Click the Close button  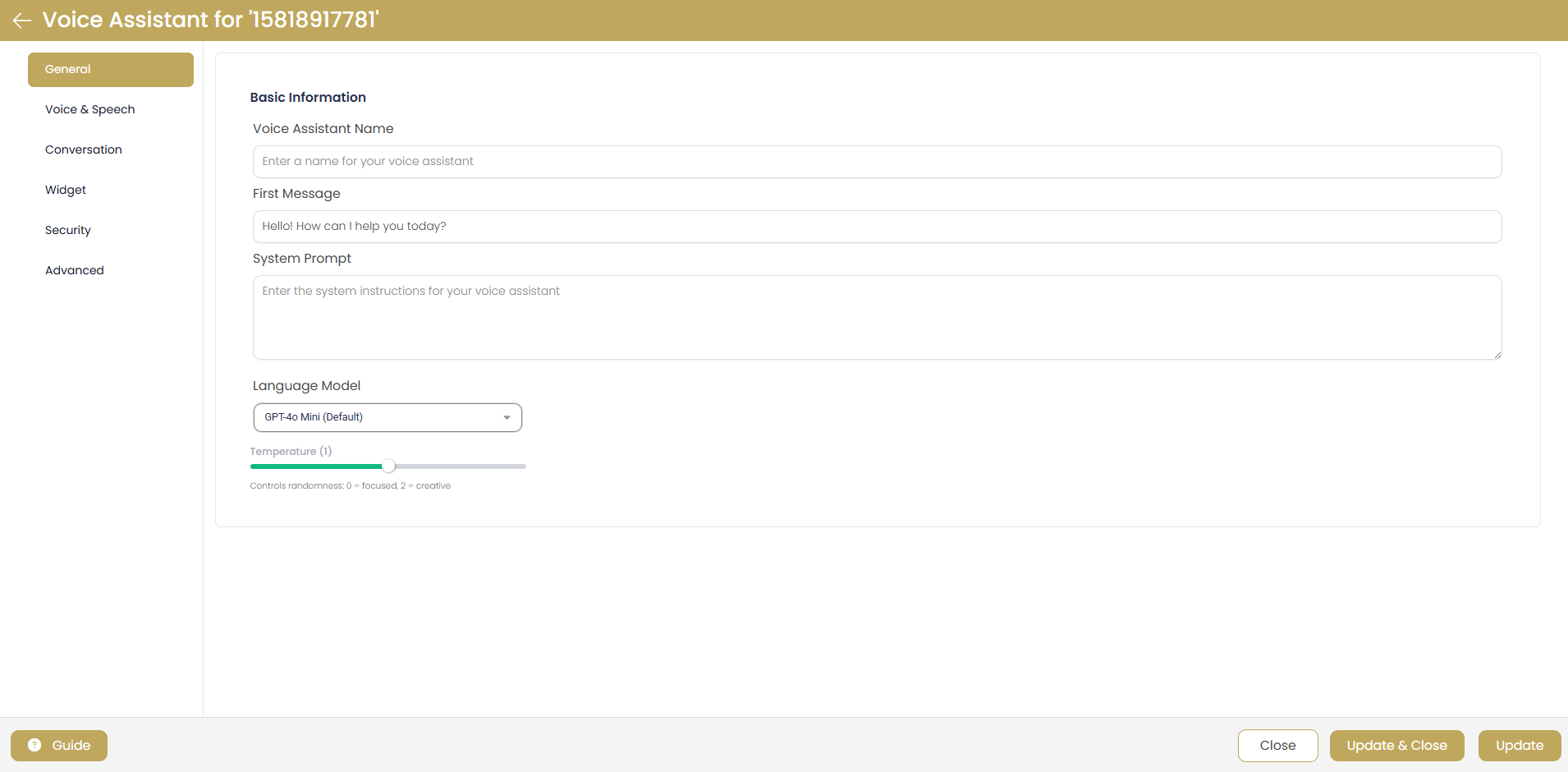point(1277,745)
